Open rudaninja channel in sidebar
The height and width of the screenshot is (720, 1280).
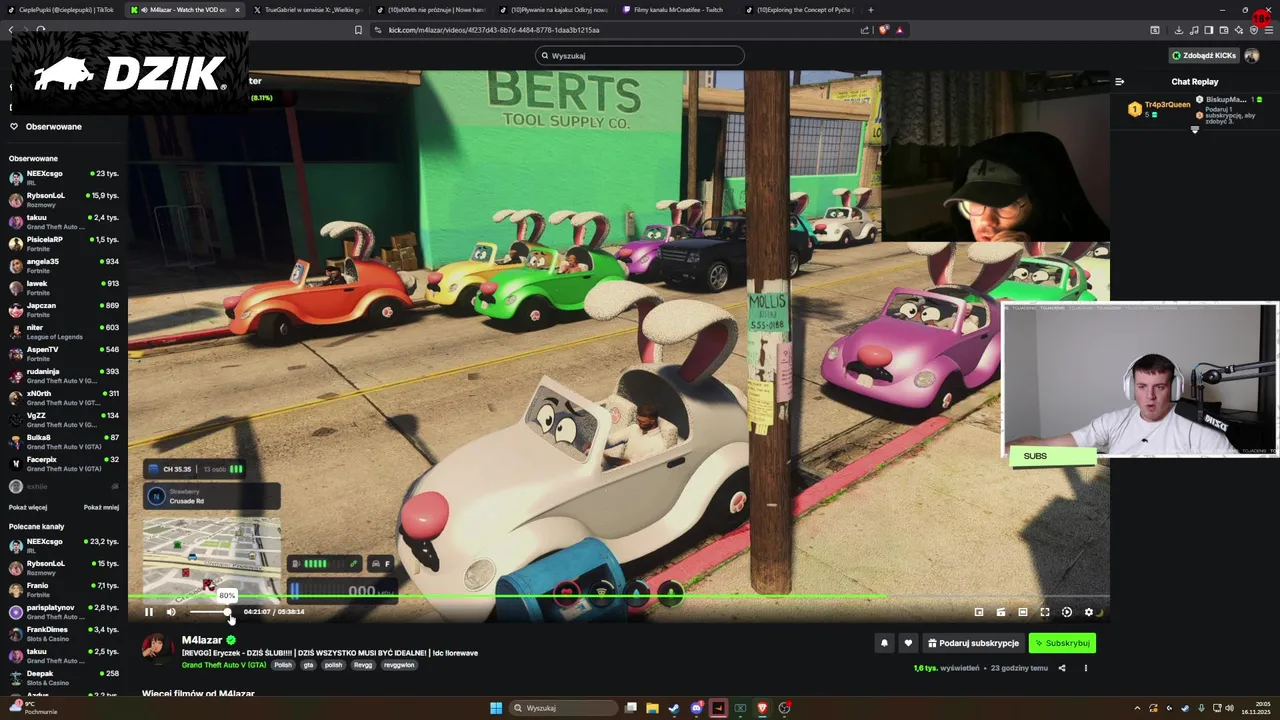pos(64,376)
